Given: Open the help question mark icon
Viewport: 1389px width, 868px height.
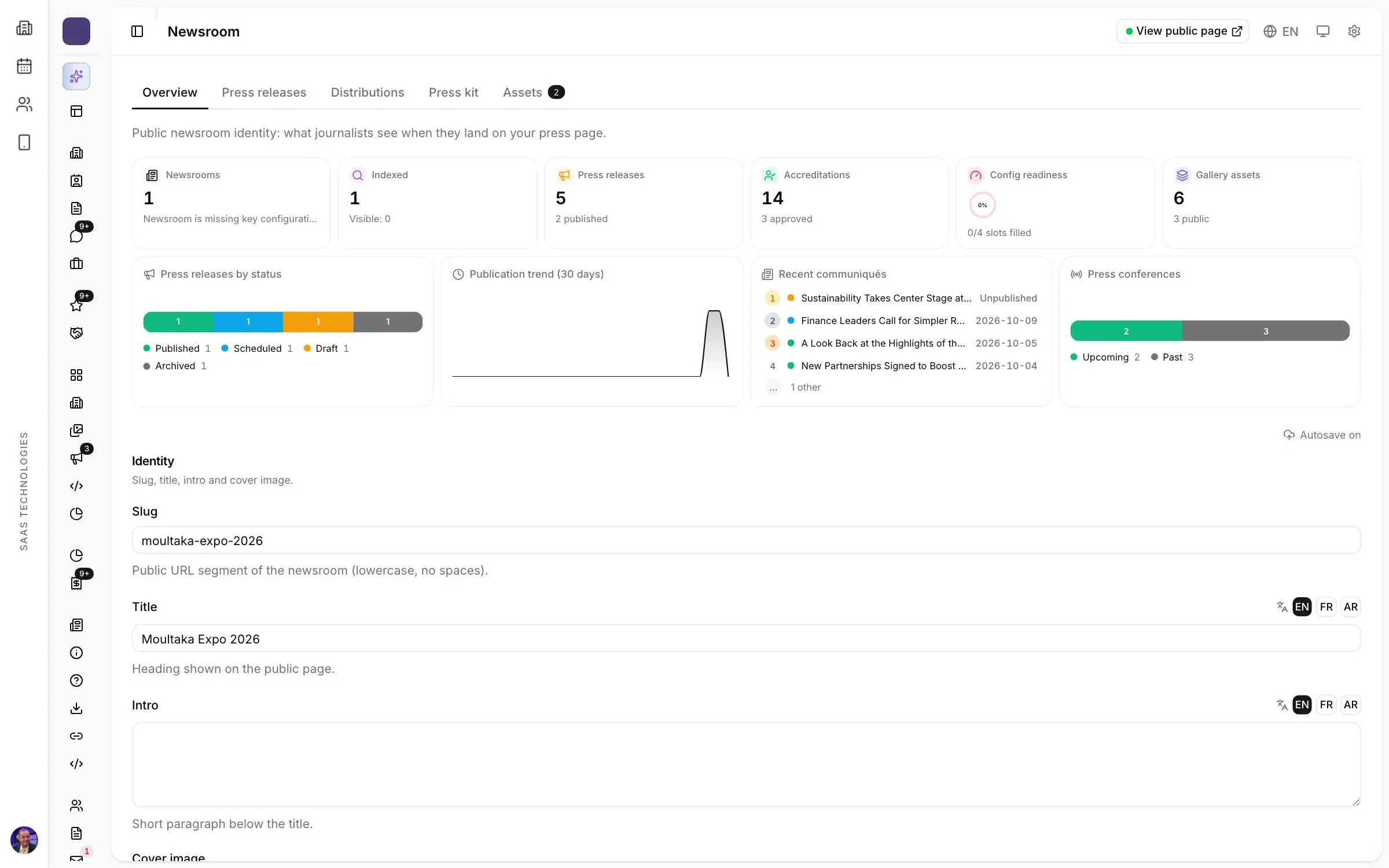Looking at the screenshot, I should (x=76, y=681).
